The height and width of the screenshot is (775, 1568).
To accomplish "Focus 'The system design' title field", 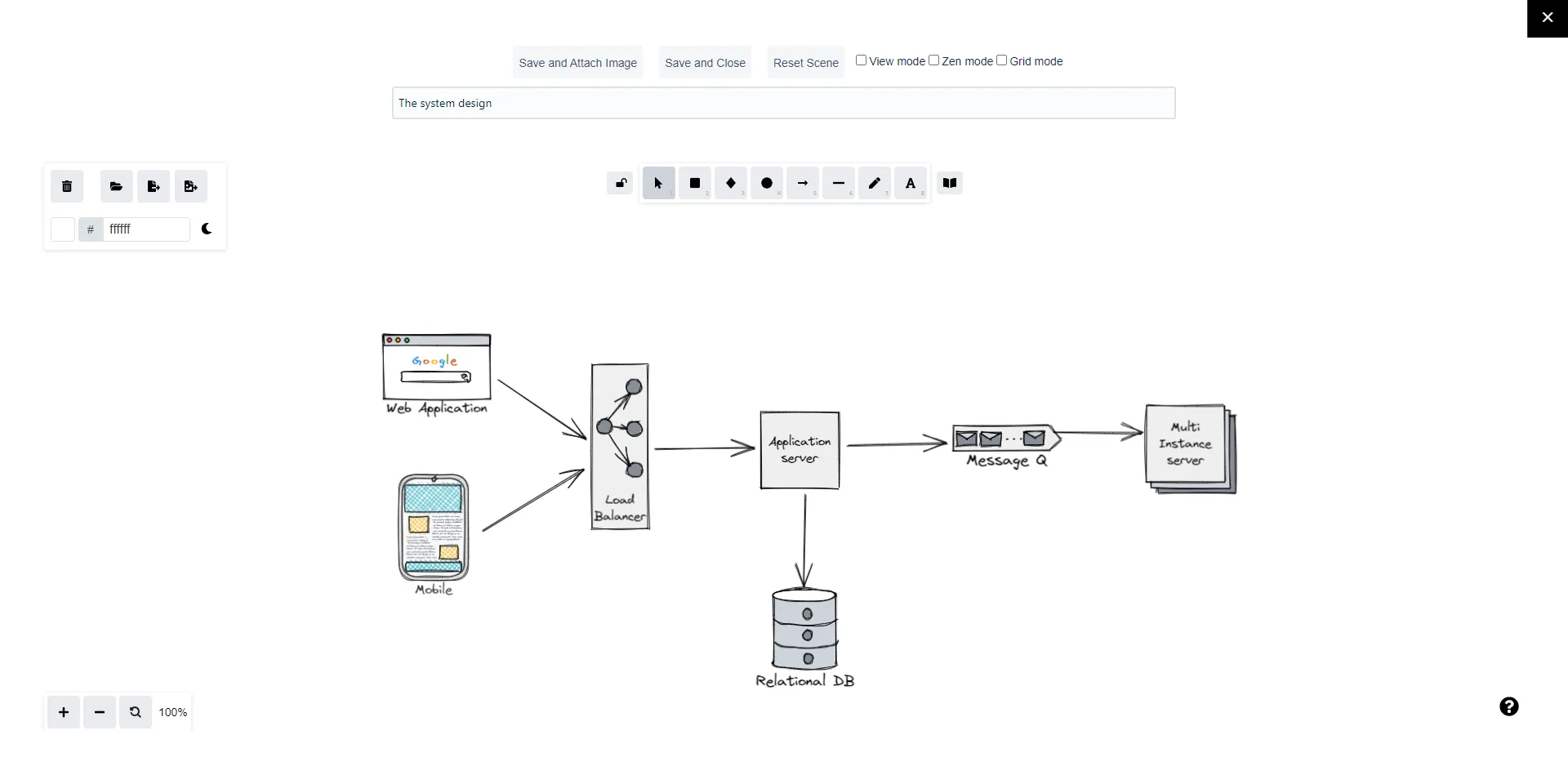I will (784, 103).
